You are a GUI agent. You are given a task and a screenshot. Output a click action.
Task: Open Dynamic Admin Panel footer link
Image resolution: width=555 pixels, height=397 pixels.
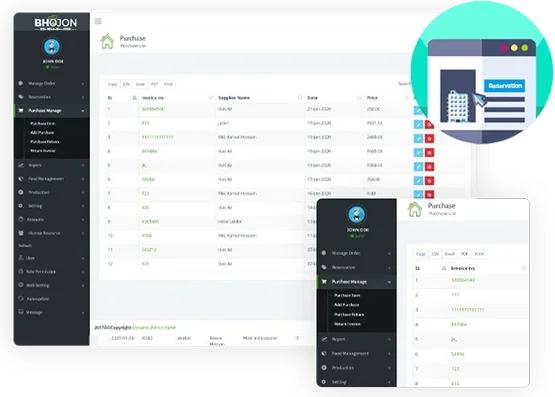click(x=154, y=327)
